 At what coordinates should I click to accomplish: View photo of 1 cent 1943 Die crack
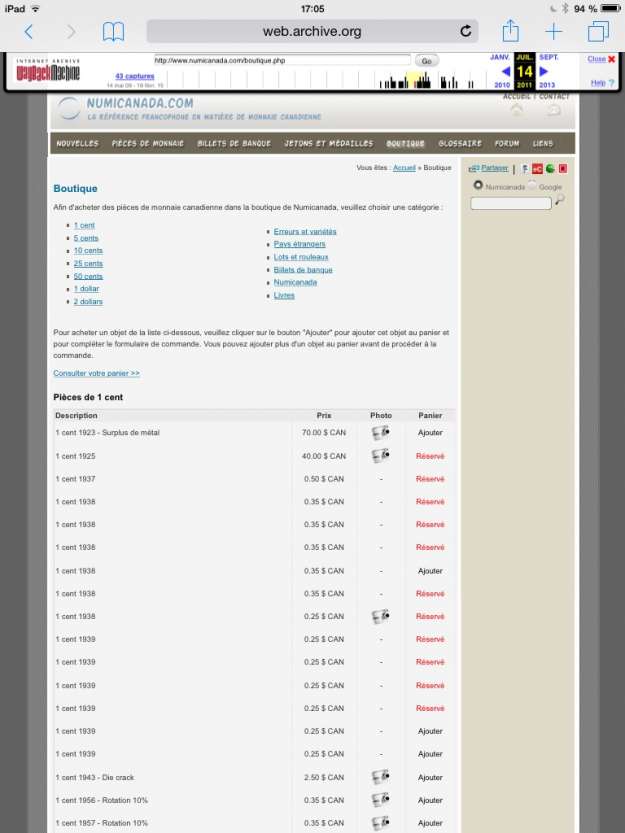click(381, 777)
